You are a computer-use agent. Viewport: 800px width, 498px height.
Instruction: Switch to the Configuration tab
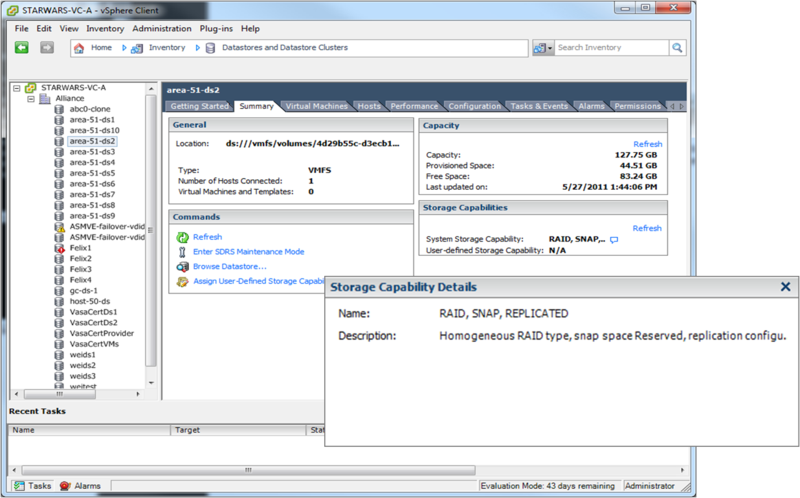(x=474, y=106)
